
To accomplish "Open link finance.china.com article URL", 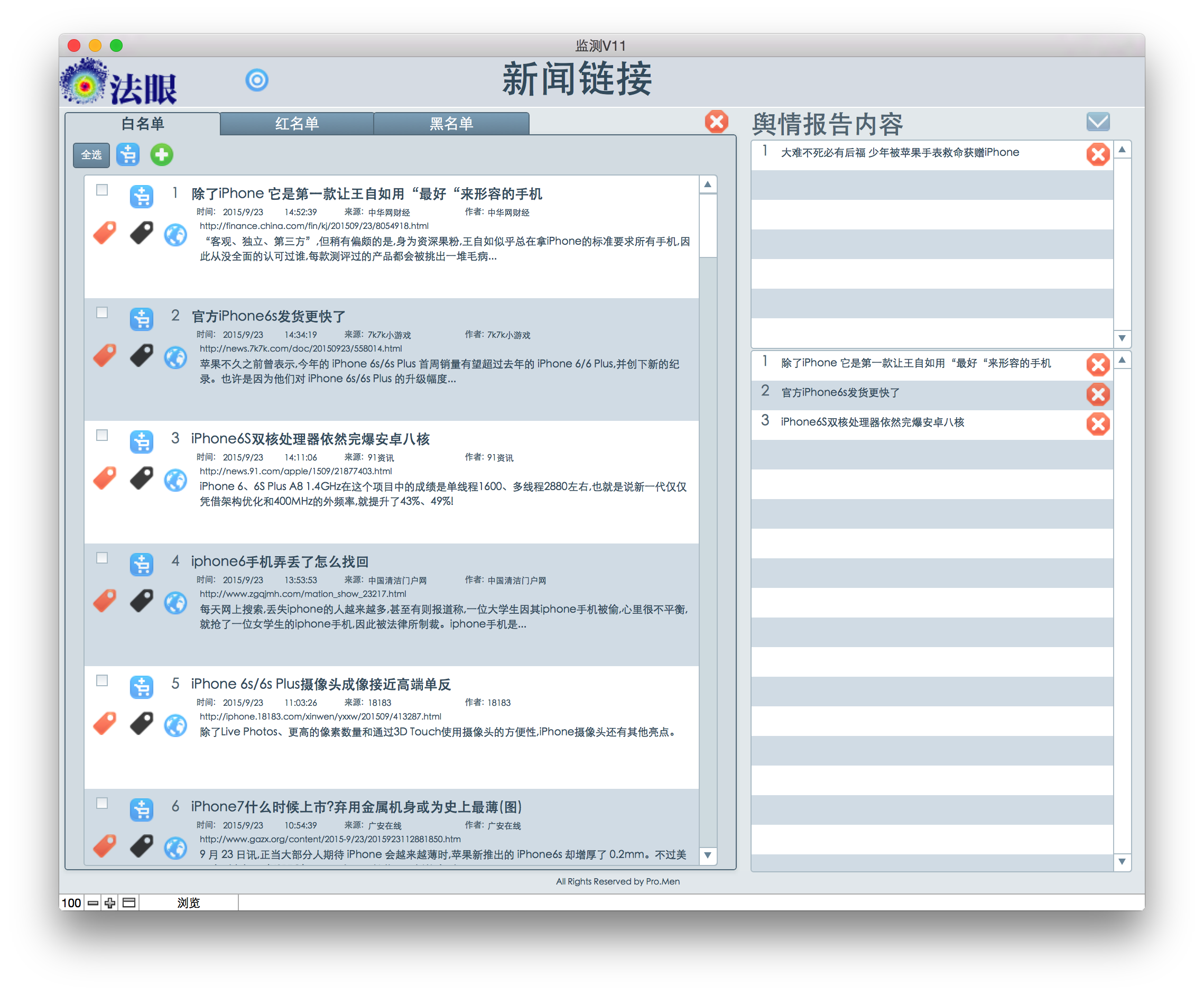I will (314, 226).
